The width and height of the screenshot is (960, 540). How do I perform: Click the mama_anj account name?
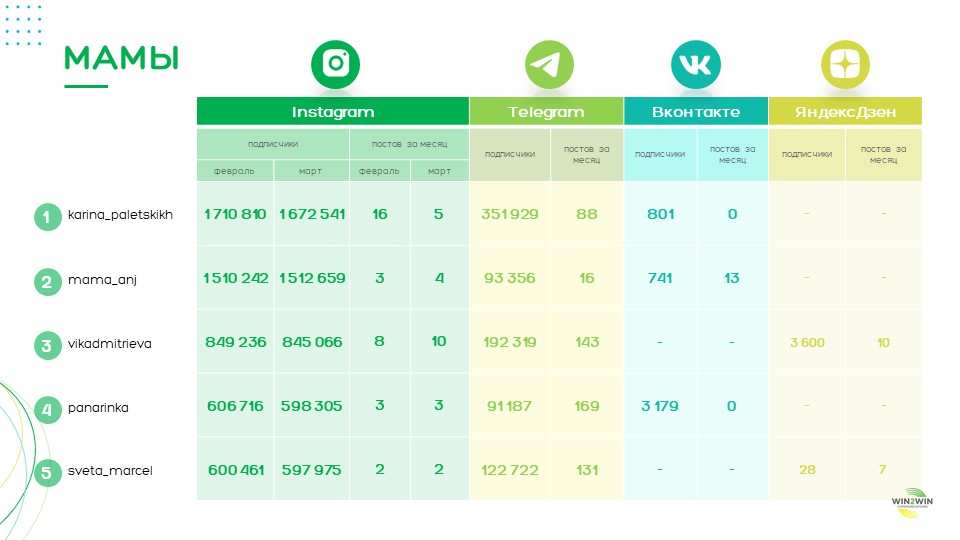(x=101, y=279)
